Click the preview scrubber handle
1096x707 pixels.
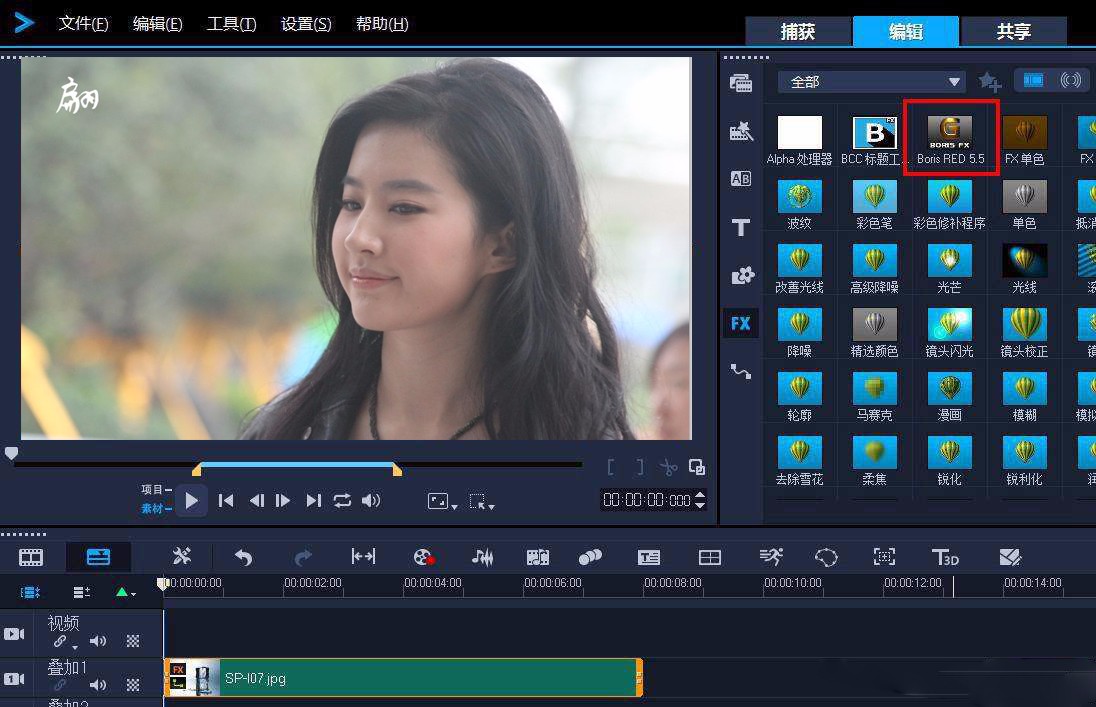[11, 453]
